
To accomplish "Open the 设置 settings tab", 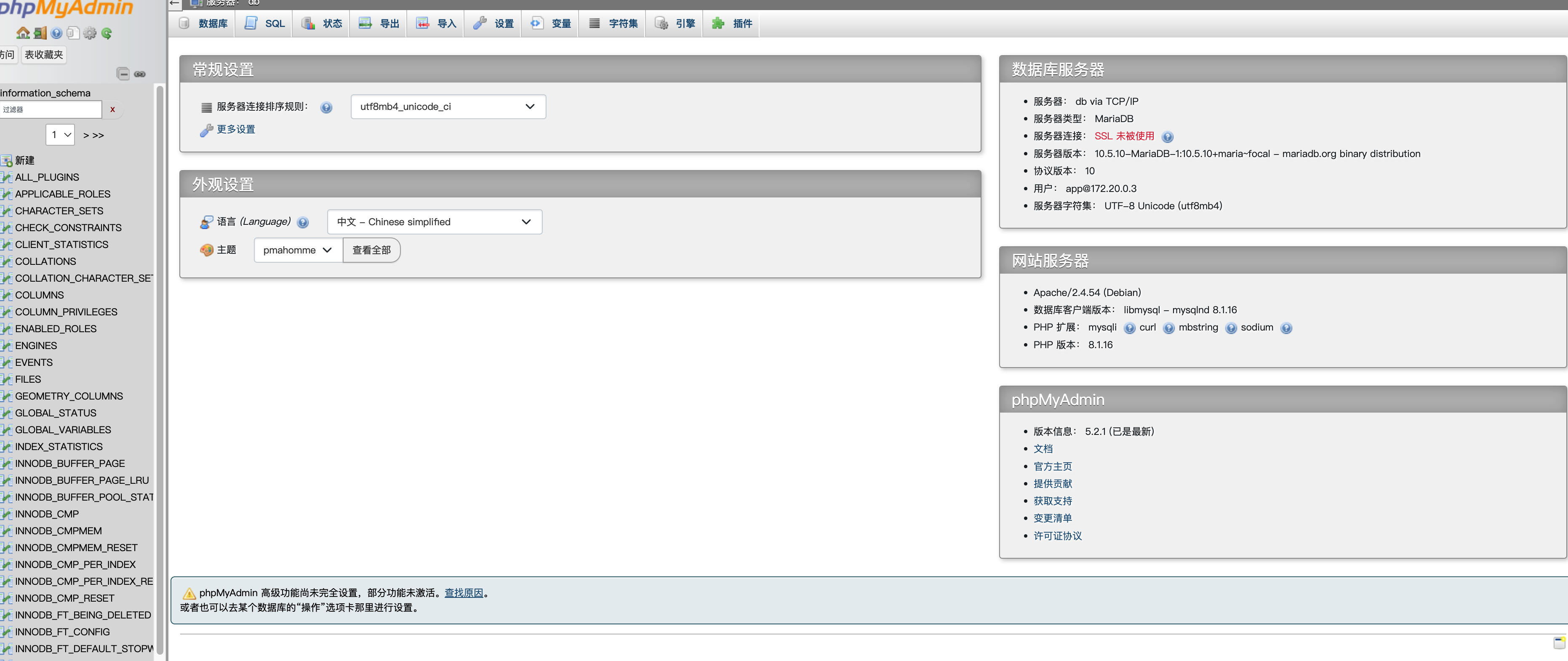I will click(x=493, y=23).
